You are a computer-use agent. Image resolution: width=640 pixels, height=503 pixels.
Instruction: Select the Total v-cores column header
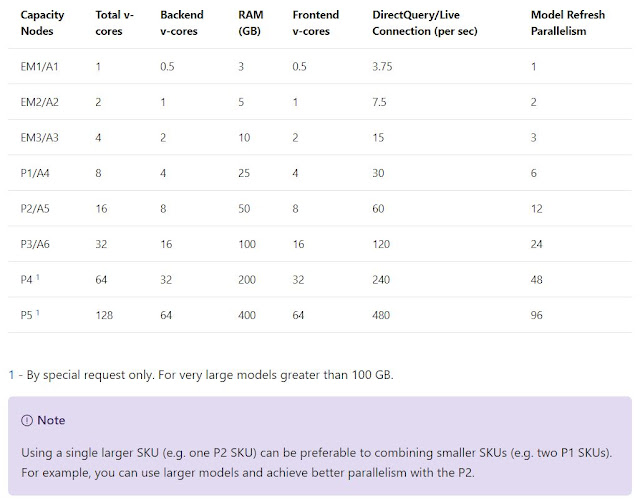click(x=117, y=23)
